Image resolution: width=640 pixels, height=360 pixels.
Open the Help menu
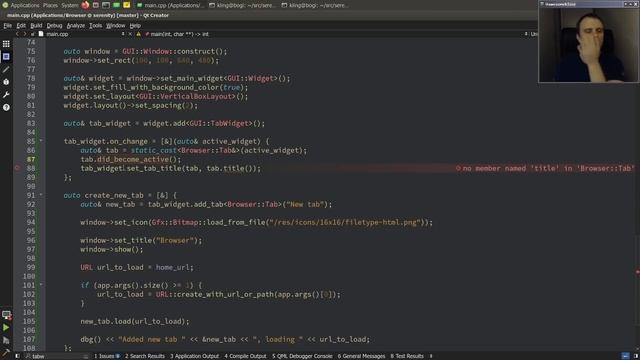[x=135, y=25]
